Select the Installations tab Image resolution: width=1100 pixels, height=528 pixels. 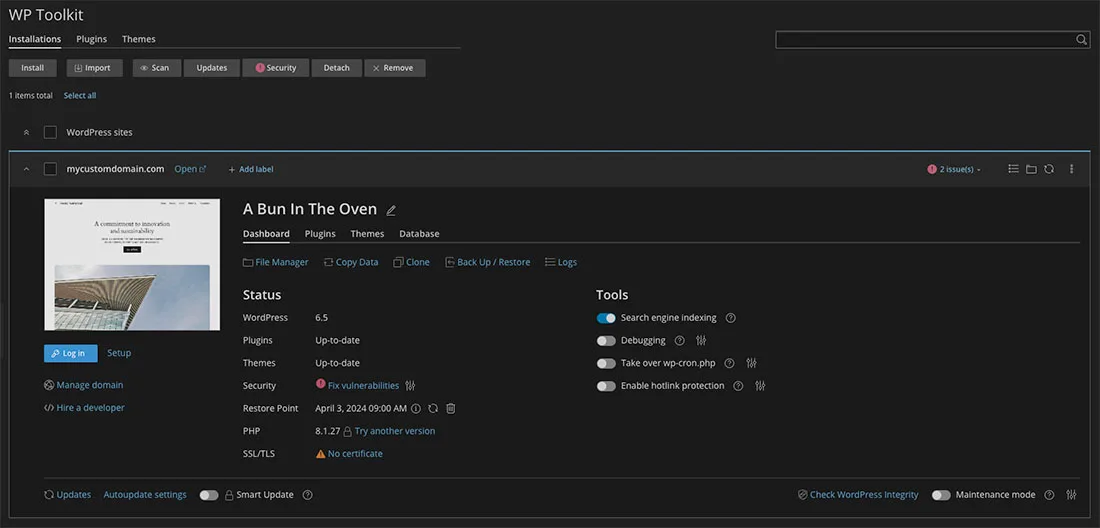pyautogui.click(x=35, y=39)
